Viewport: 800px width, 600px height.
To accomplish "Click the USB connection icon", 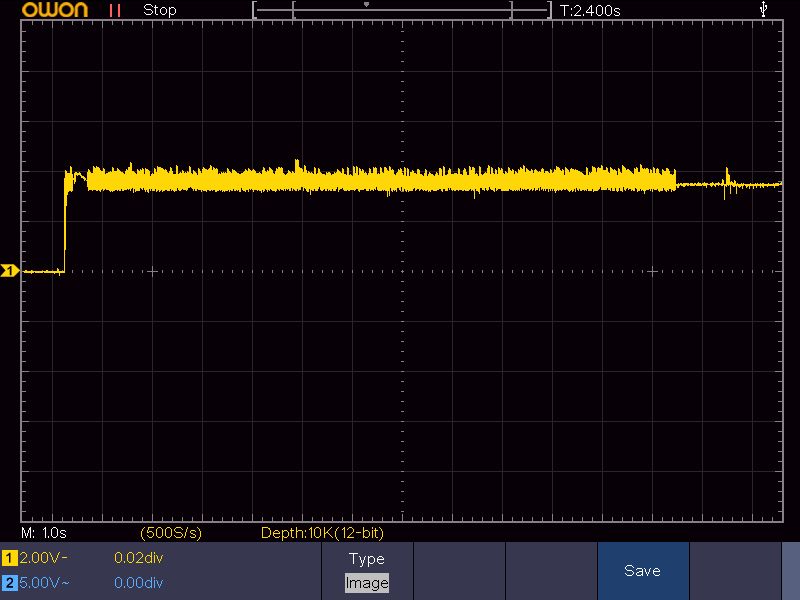I will (765, 10).
